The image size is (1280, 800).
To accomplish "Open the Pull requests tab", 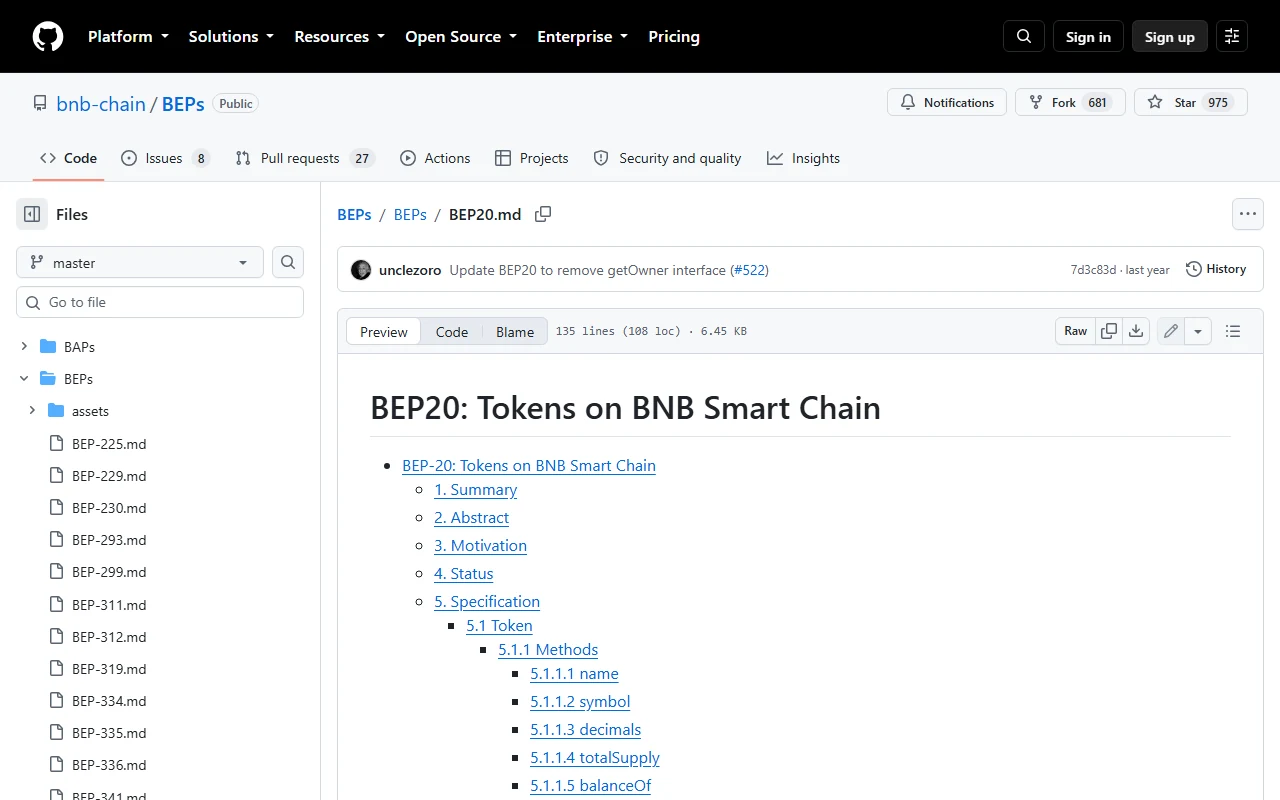I will tap(304, 158).
